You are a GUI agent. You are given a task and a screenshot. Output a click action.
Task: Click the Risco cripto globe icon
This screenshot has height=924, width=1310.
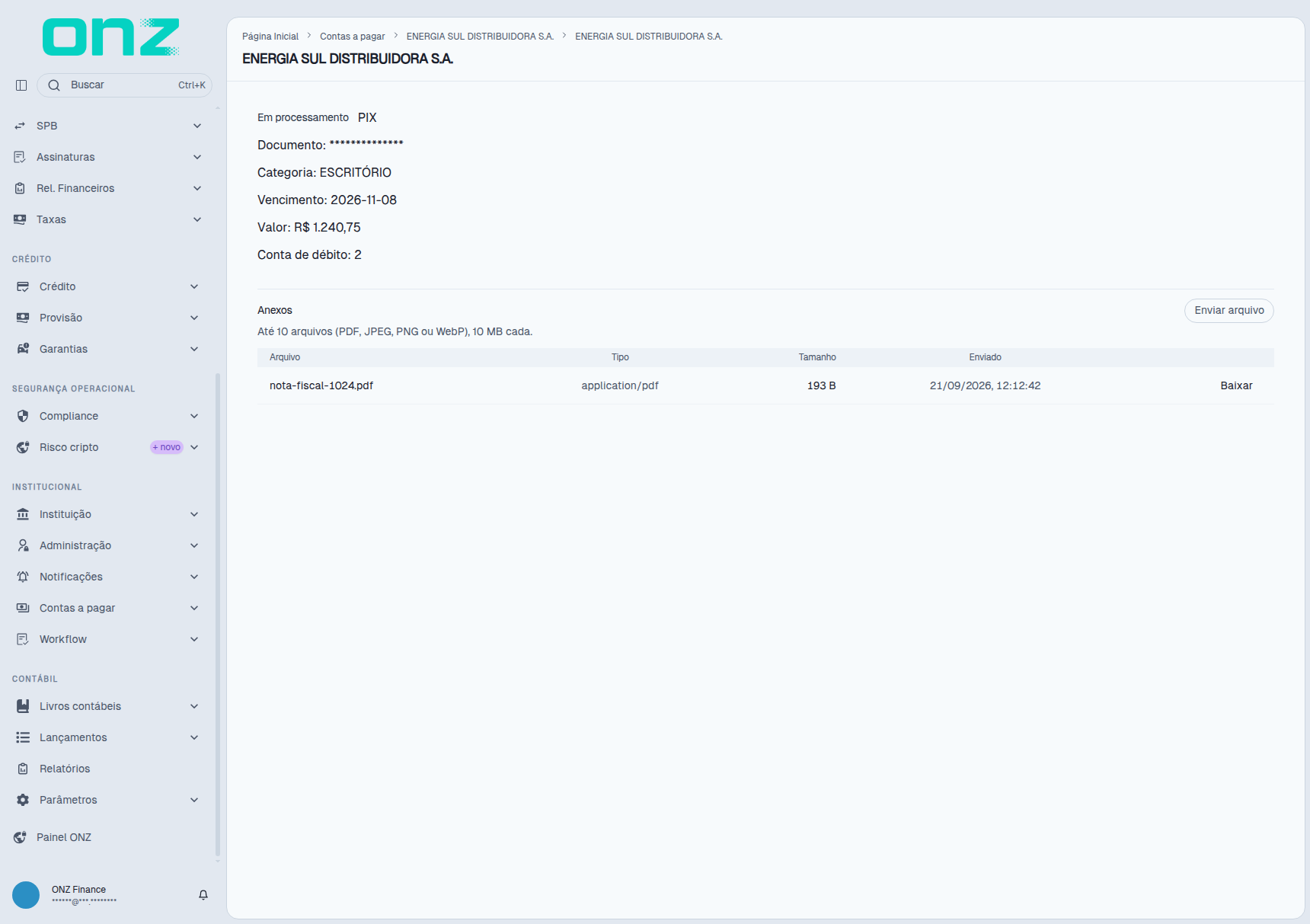(x=23, y=447)
